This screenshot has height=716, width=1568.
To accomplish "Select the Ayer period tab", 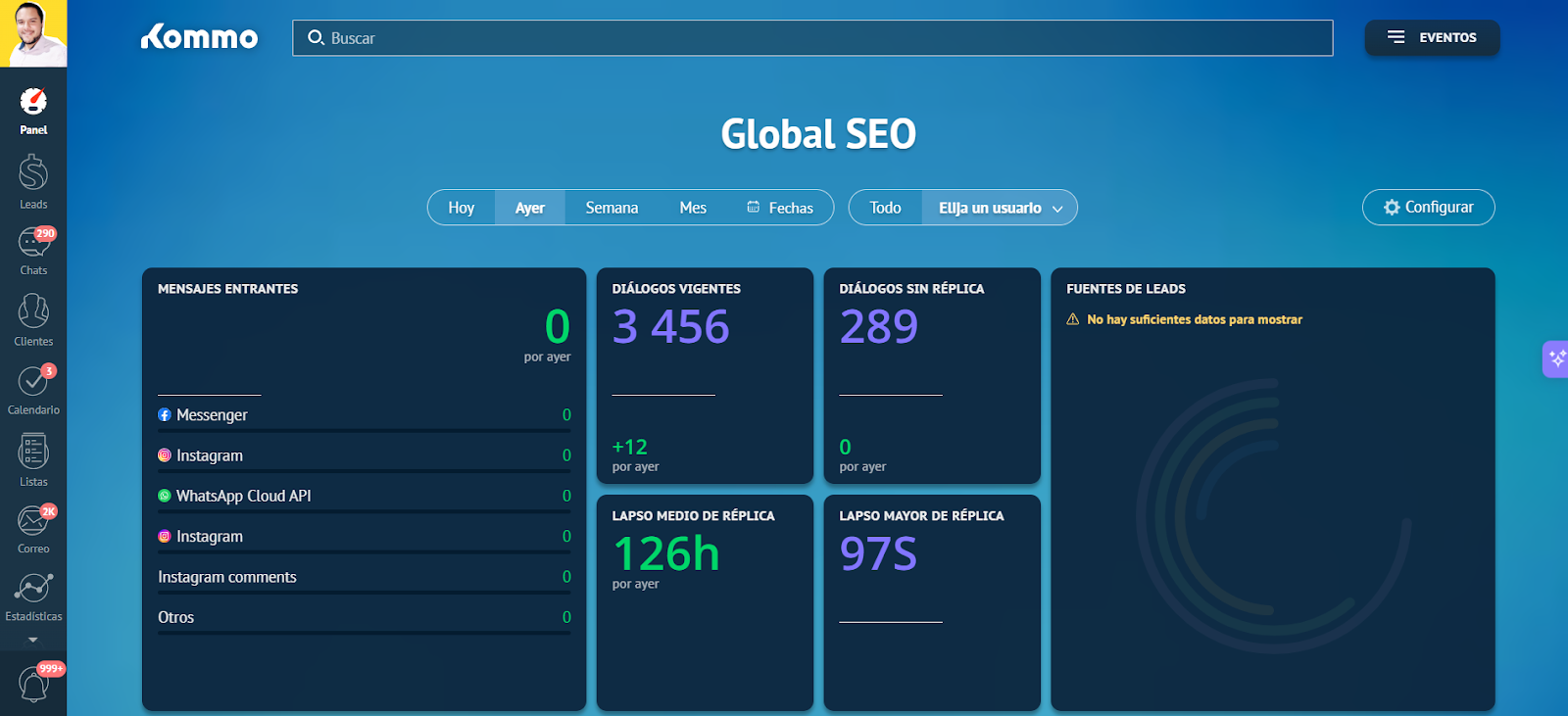I will pos(530,208).
